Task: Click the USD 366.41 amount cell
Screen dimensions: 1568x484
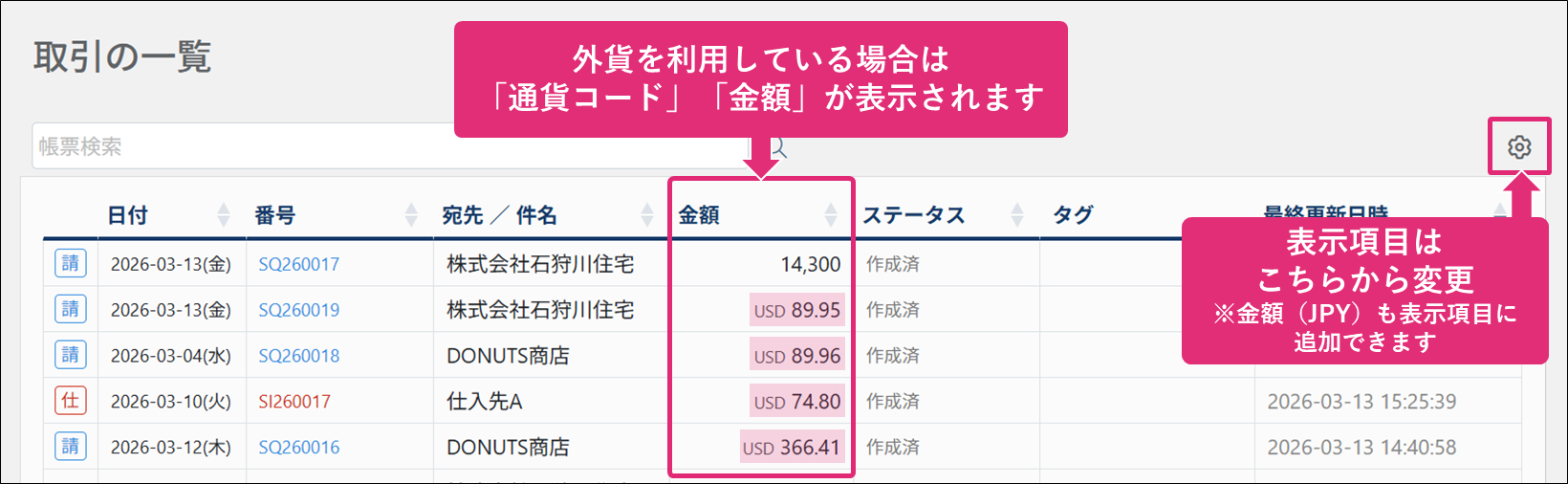Action: point(792,448)
